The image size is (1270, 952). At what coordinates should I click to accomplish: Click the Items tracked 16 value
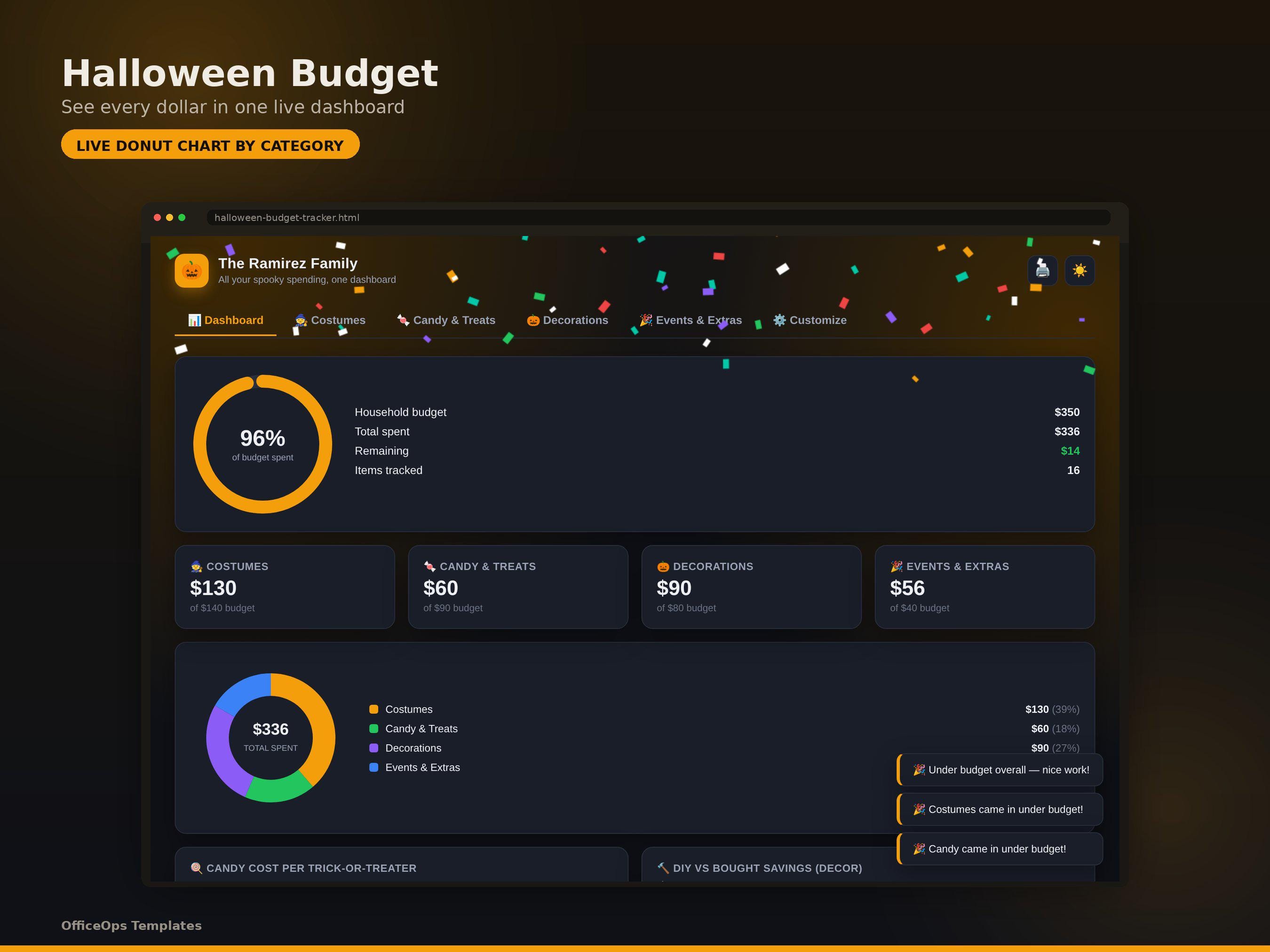1073,471
